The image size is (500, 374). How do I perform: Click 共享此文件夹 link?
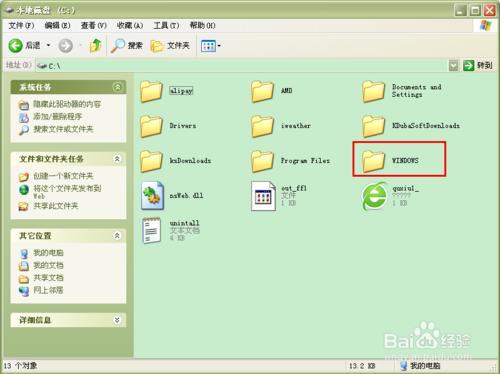[x=56, y=206]
